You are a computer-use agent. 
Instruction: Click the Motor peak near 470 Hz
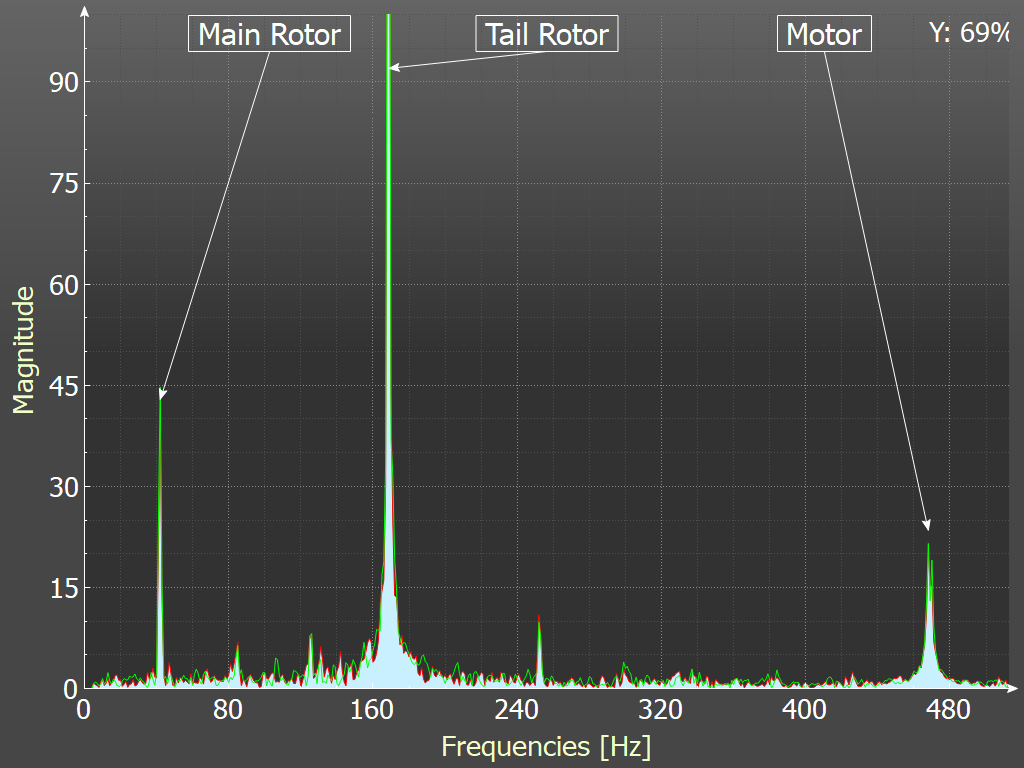(929, 546)
